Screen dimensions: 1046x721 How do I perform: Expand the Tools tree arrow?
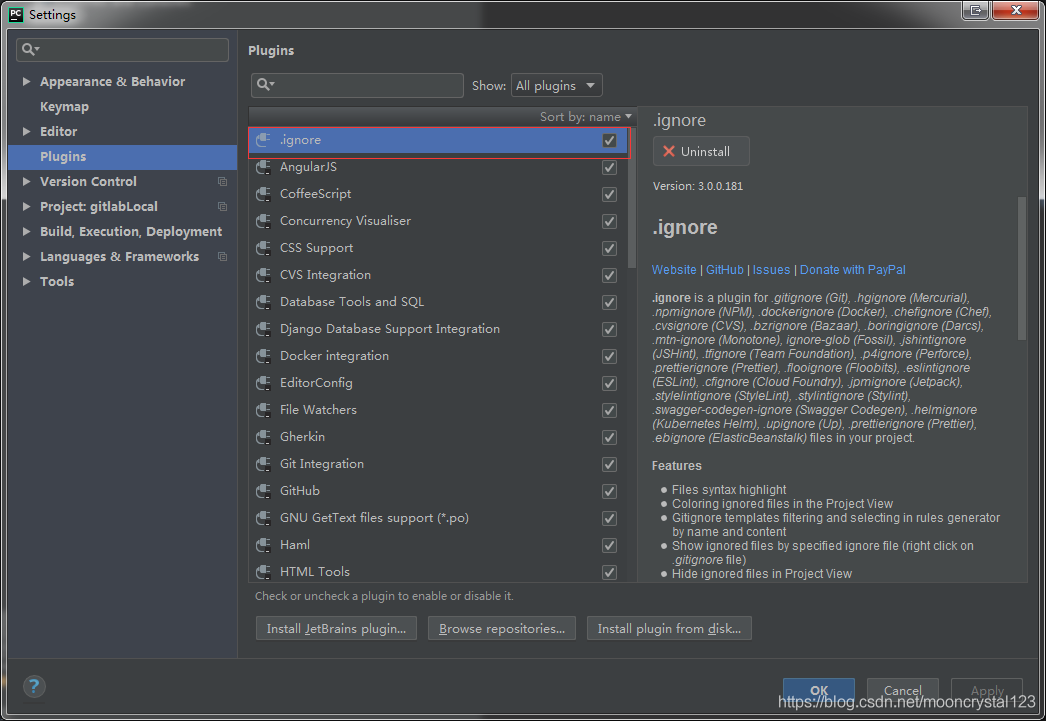26,281
